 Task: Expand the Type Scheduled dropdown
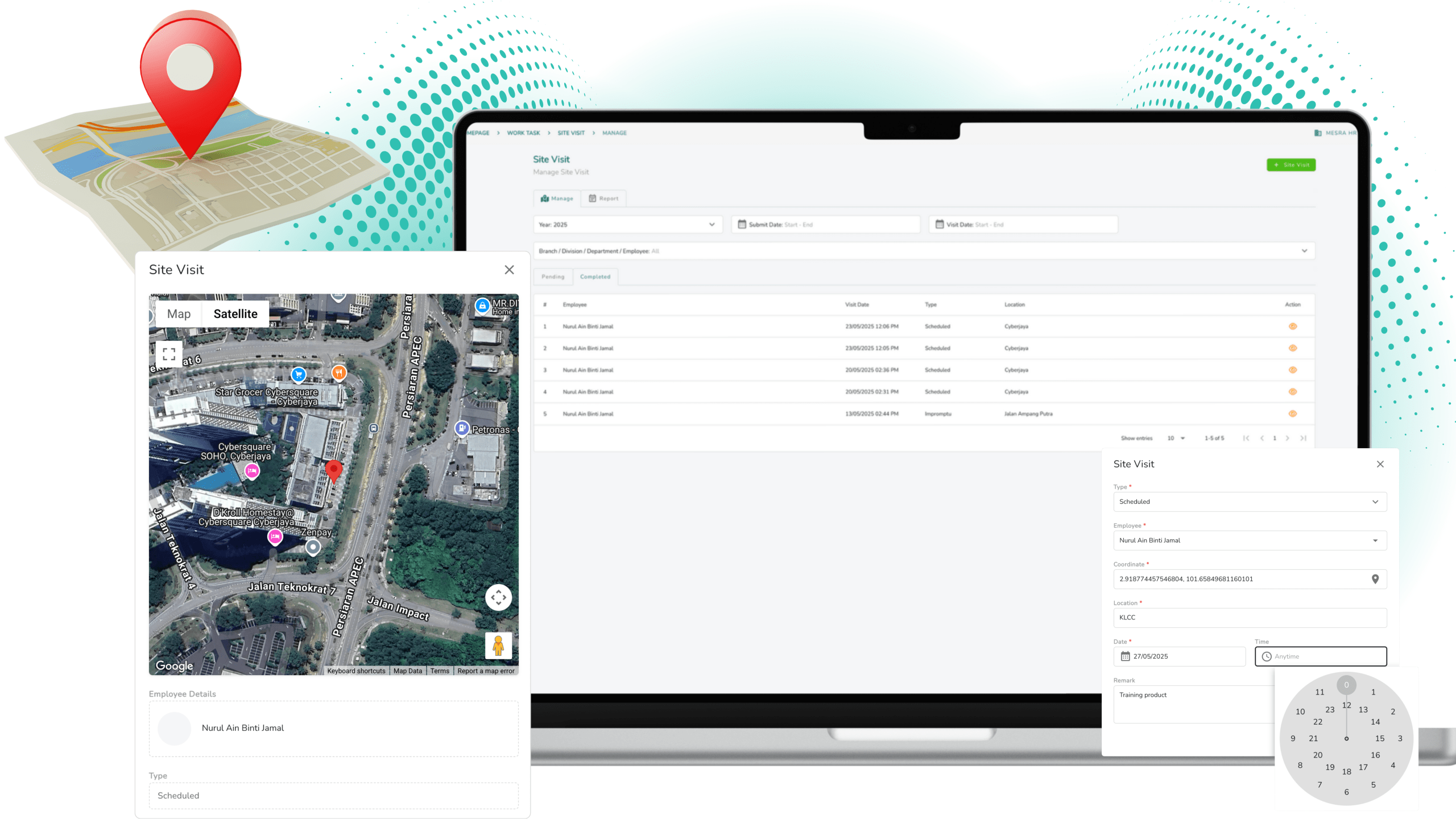1249,502
